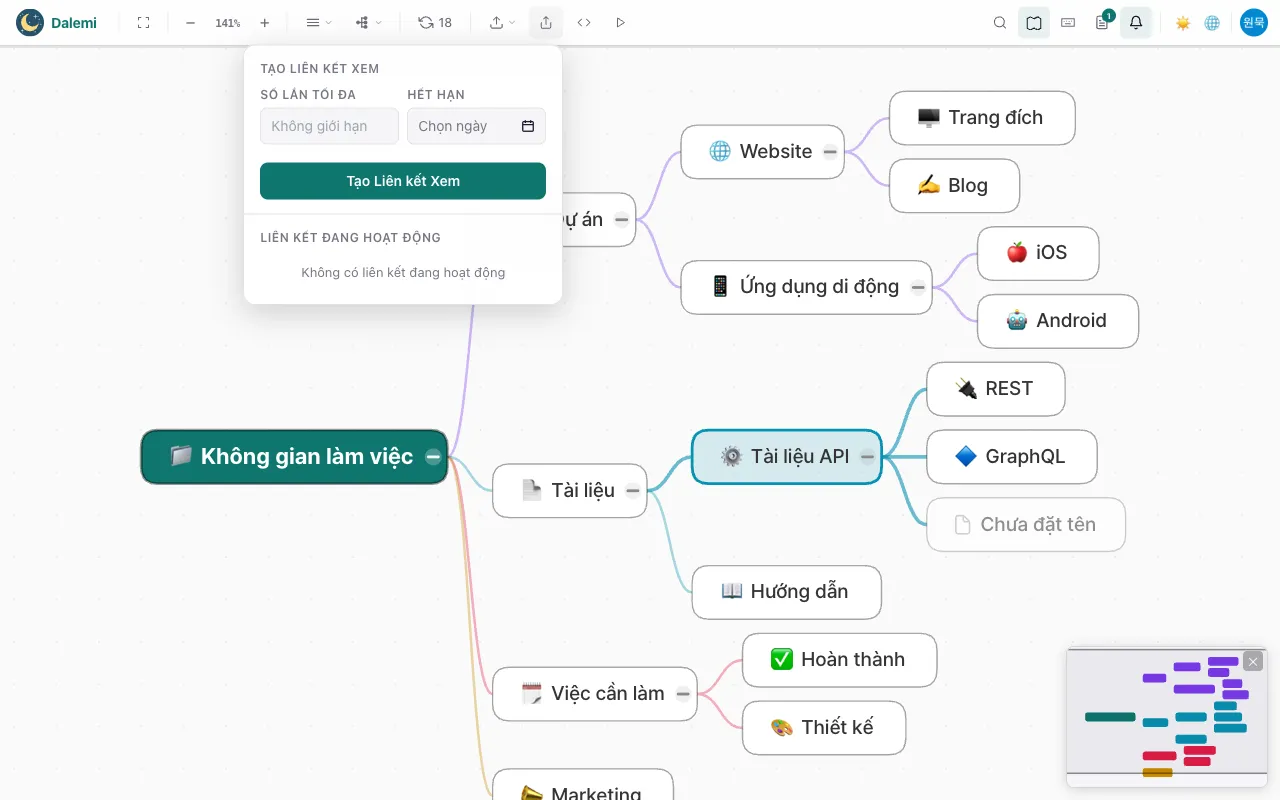Zoom out with the minus icon
1280x800 pixels.
click(x=190, y=22)
